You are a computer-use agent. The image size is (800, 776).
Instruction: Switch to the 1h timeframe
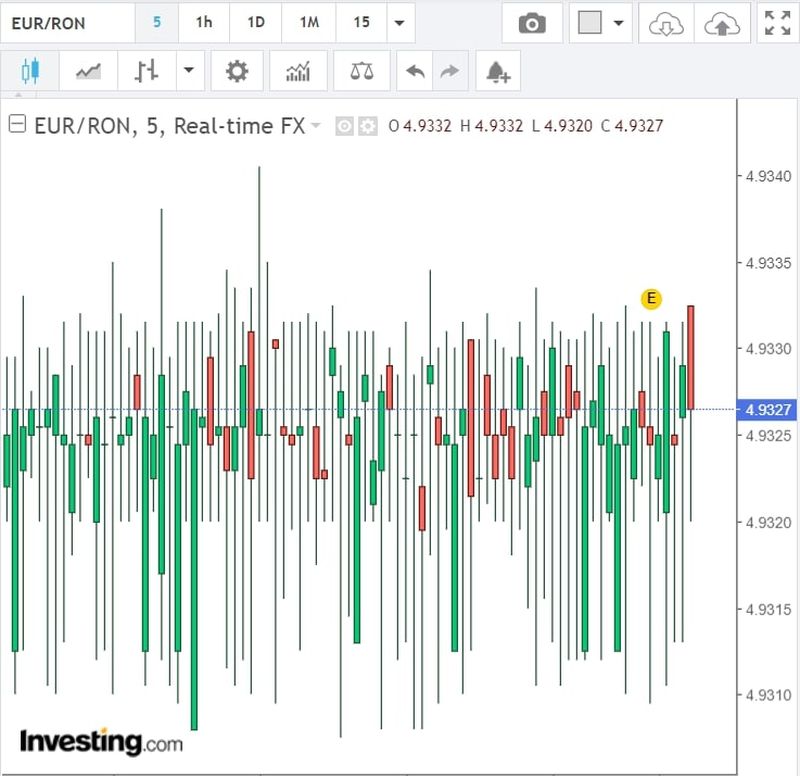coord(204,23)
